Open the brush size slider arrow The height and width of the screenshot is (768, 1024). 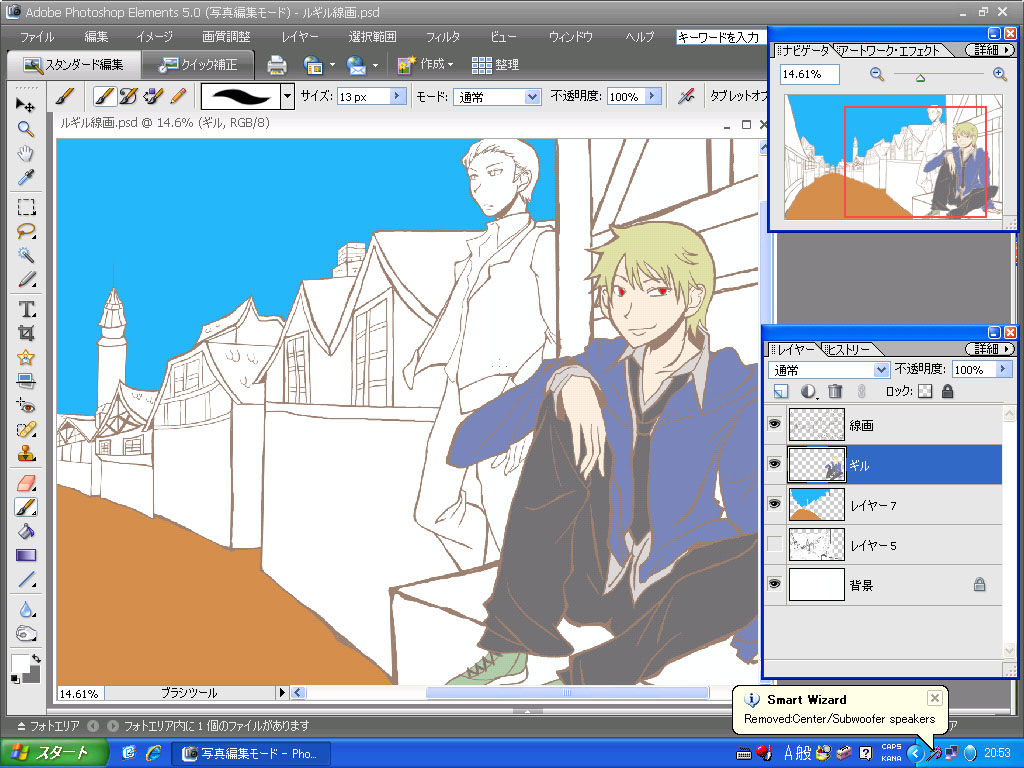tap(398, 96)
